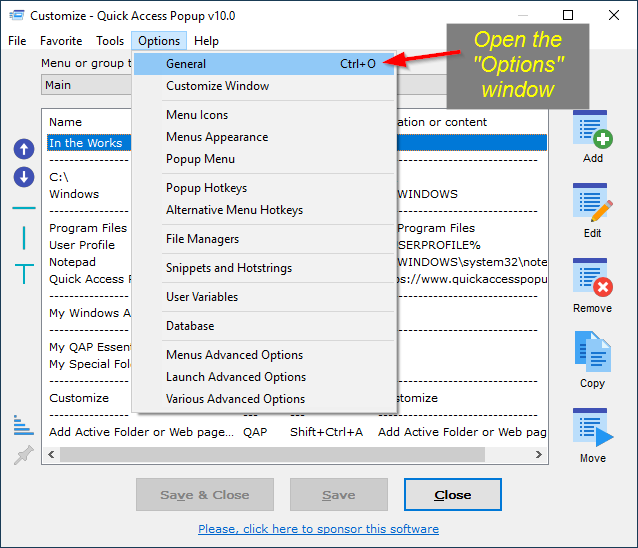Click the Move favorite icon
The height and width of the screenshot is (548, 638).
pyautogui.click(x=592, y=428)
